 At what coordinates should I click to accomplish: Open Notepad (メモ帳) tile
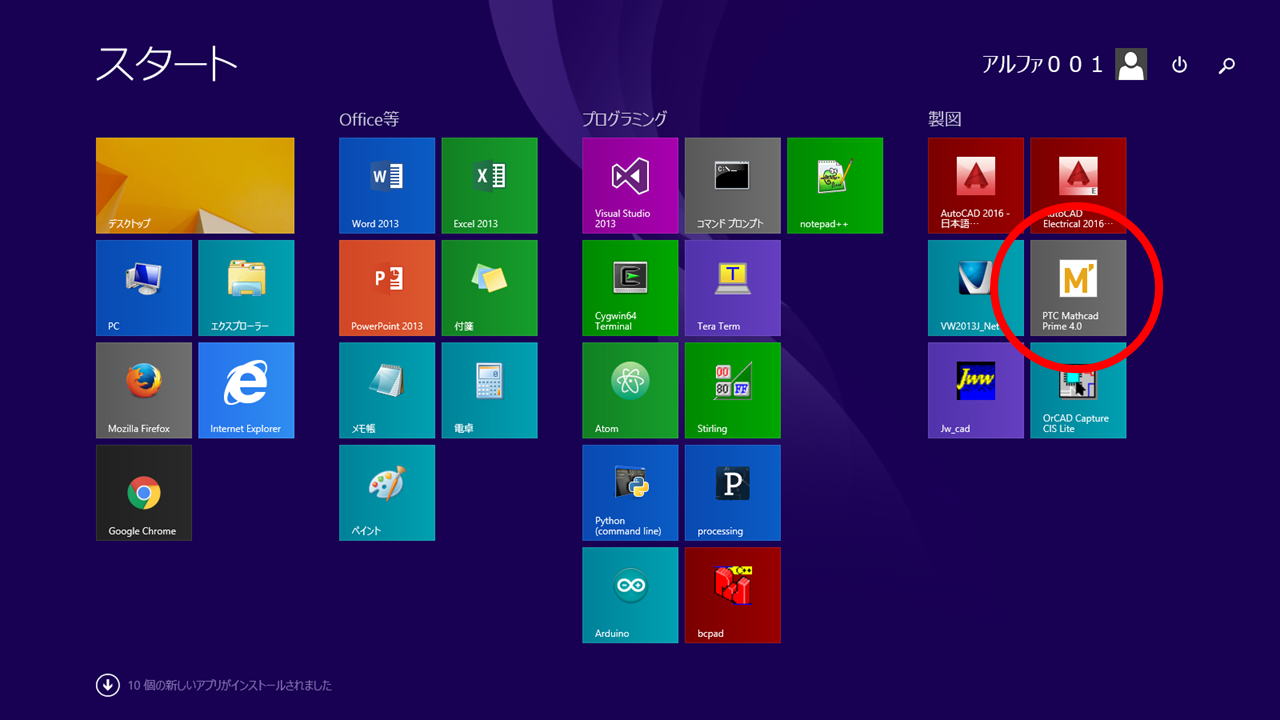pos(387,390)
